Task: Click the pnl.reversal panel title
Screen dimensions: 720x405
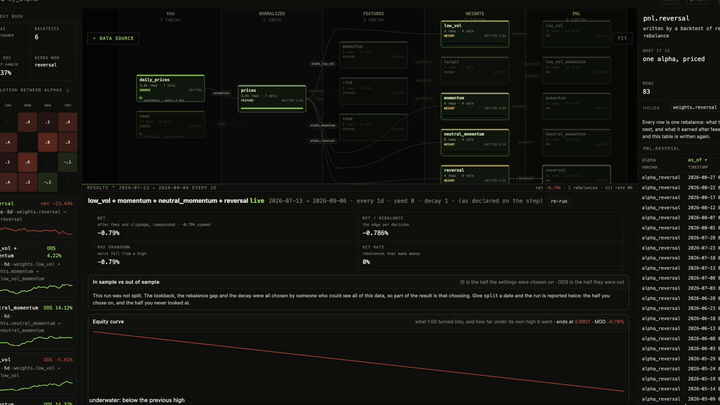Action: 666,19
